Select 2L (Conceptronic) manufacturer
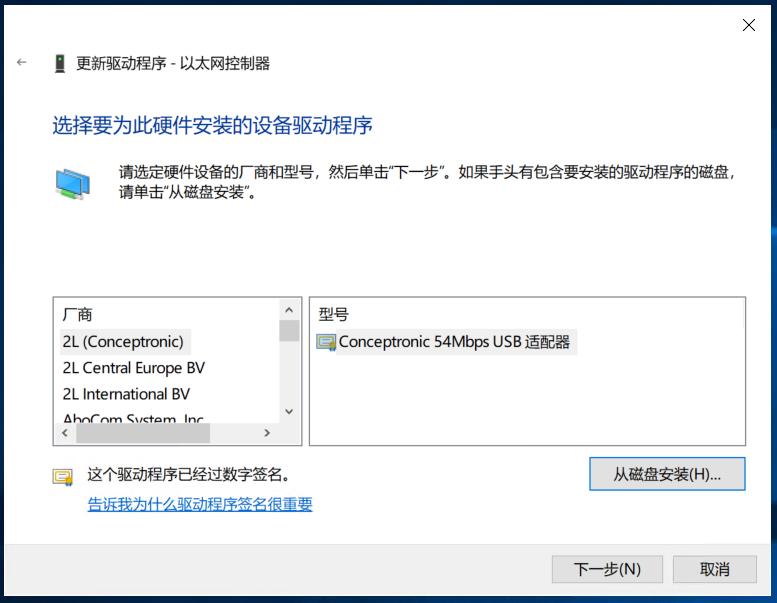This screenshot has height=603, width=777. click(x=123, y=342)
